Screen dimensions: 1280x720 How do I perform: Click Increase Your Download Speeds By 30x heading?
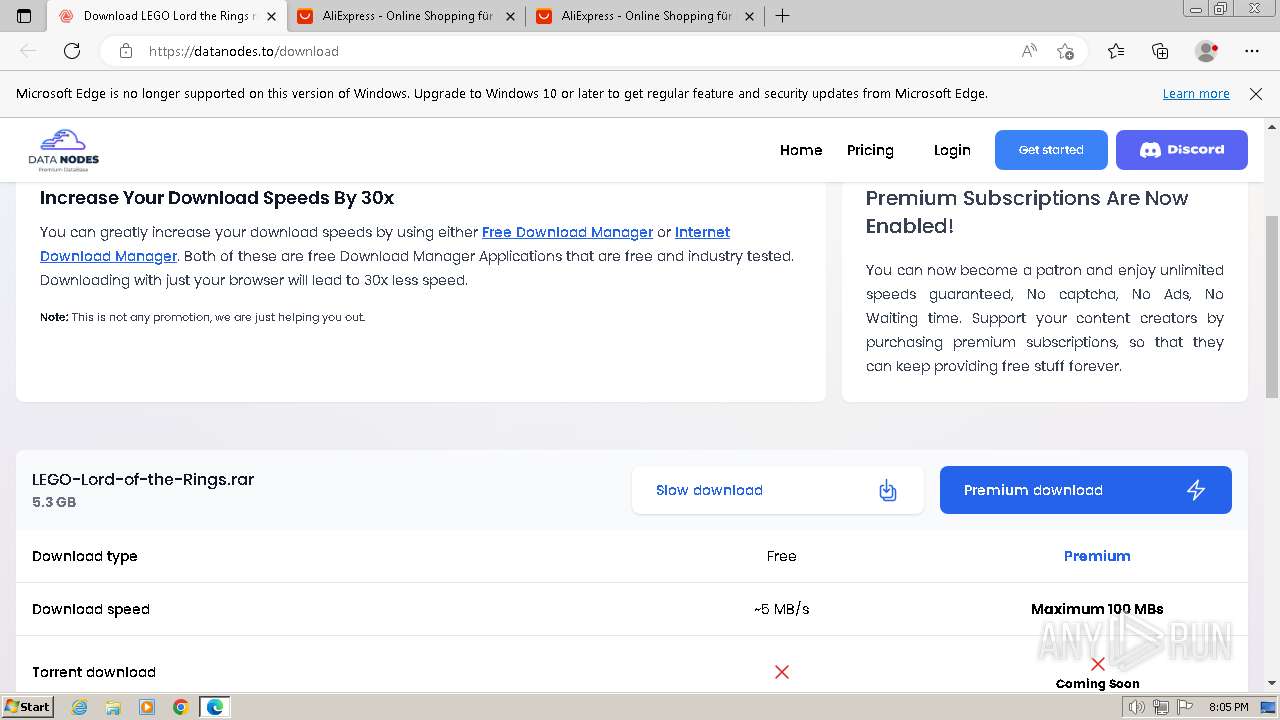coord(217,198)
